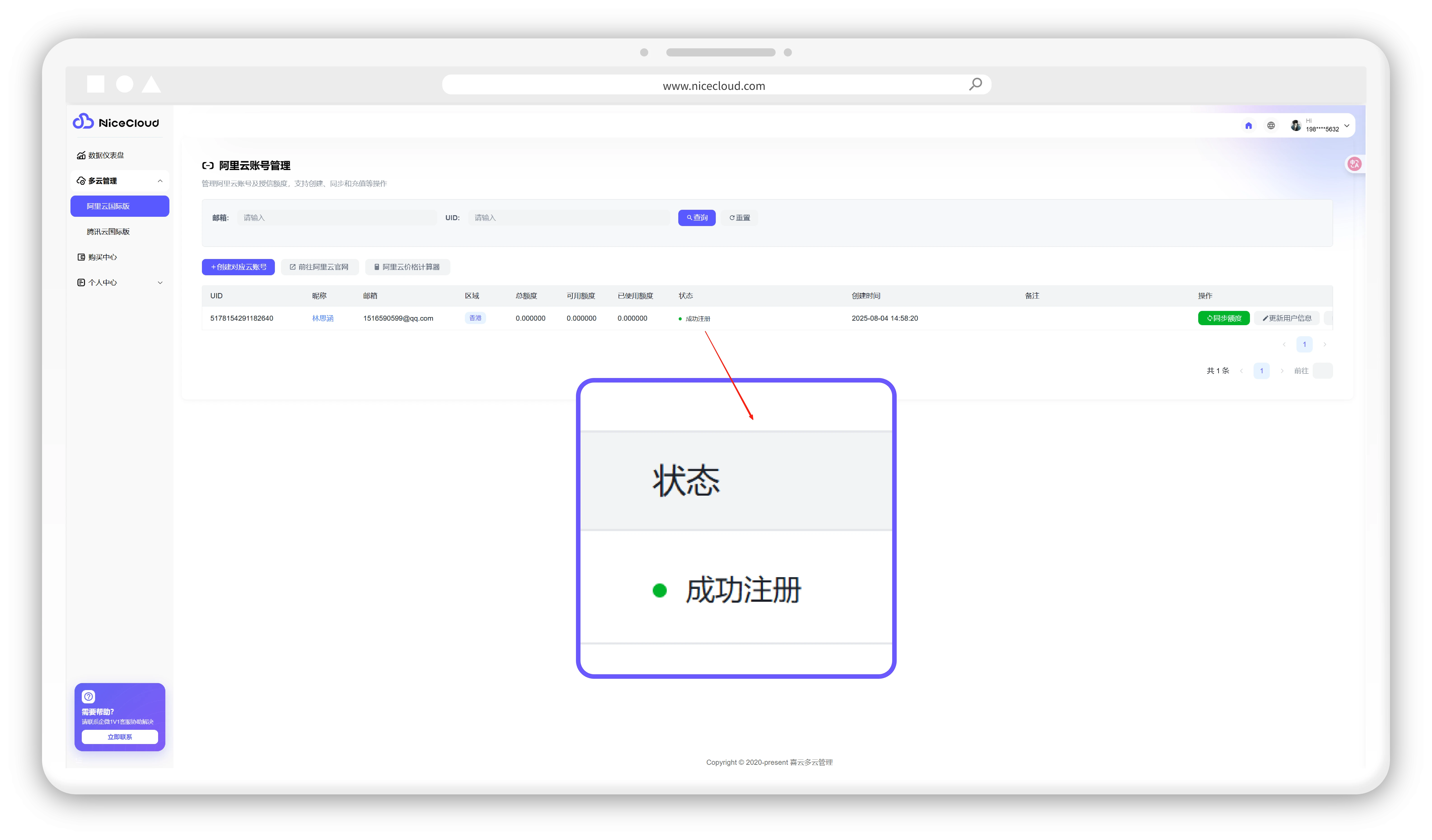The width and height of the screenshot is (1432, 840).
Task: Click UID cell 5178154291182640
Action: point(241,318)
